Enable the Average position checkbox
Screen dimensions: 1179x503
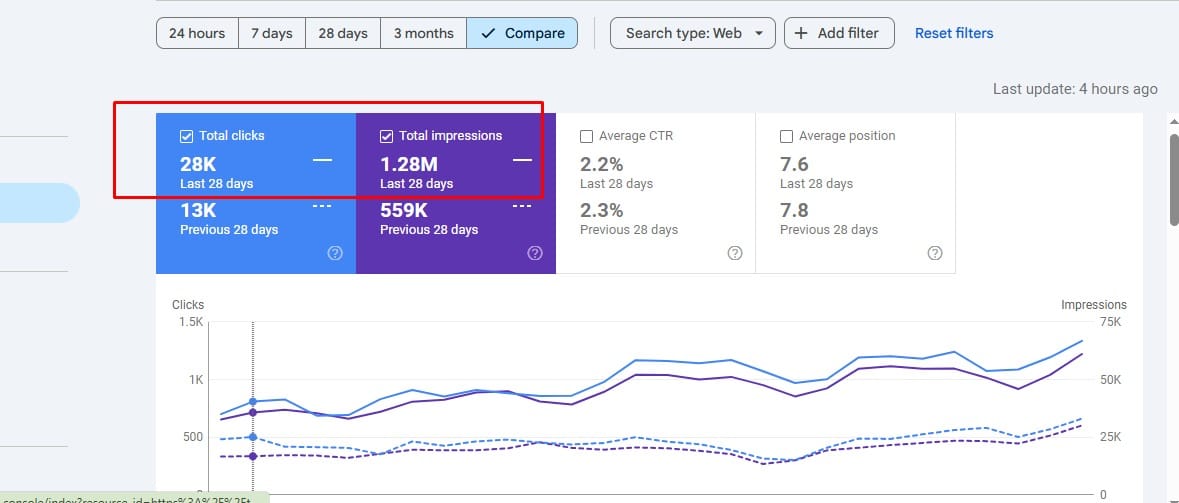787,136
